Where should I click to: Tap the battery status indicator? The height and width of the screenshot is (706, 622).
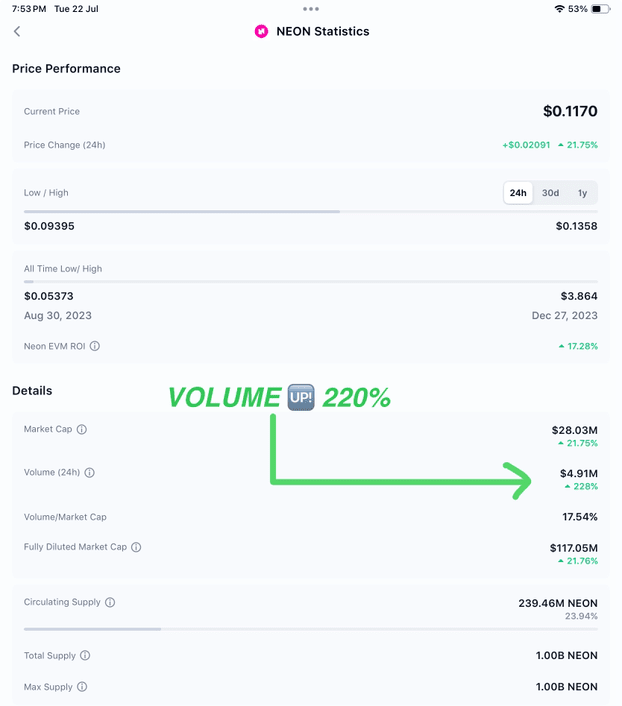[x=601, y=9]
